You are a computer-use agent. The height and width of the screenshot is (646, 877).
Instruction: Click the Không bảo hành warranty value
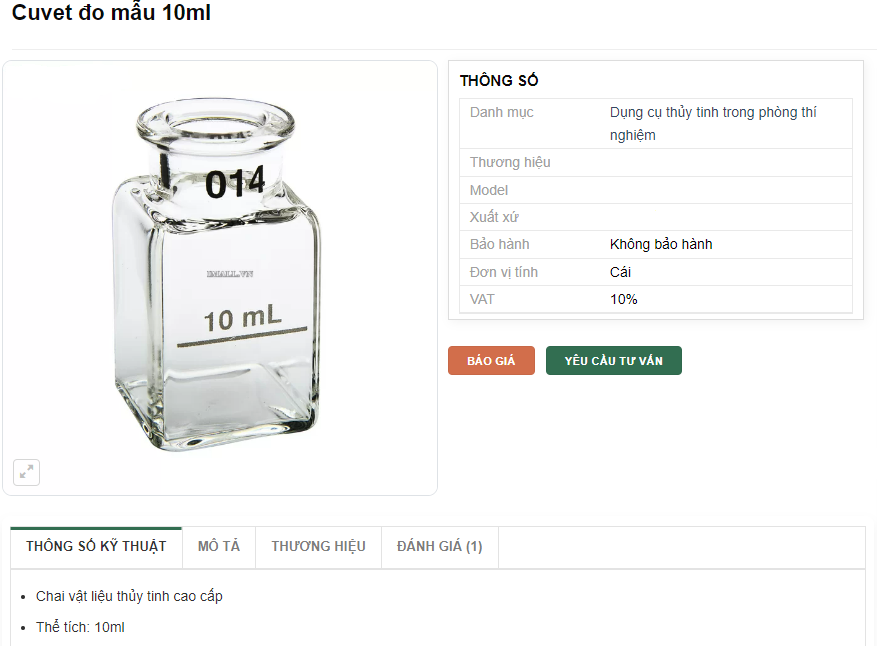pyautogui.click(x=661, y=244)
